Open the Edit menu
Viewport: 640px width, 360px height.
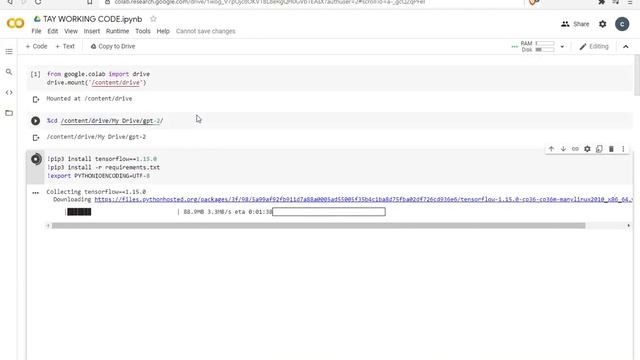pyautogui.click(x=53, y=31)
